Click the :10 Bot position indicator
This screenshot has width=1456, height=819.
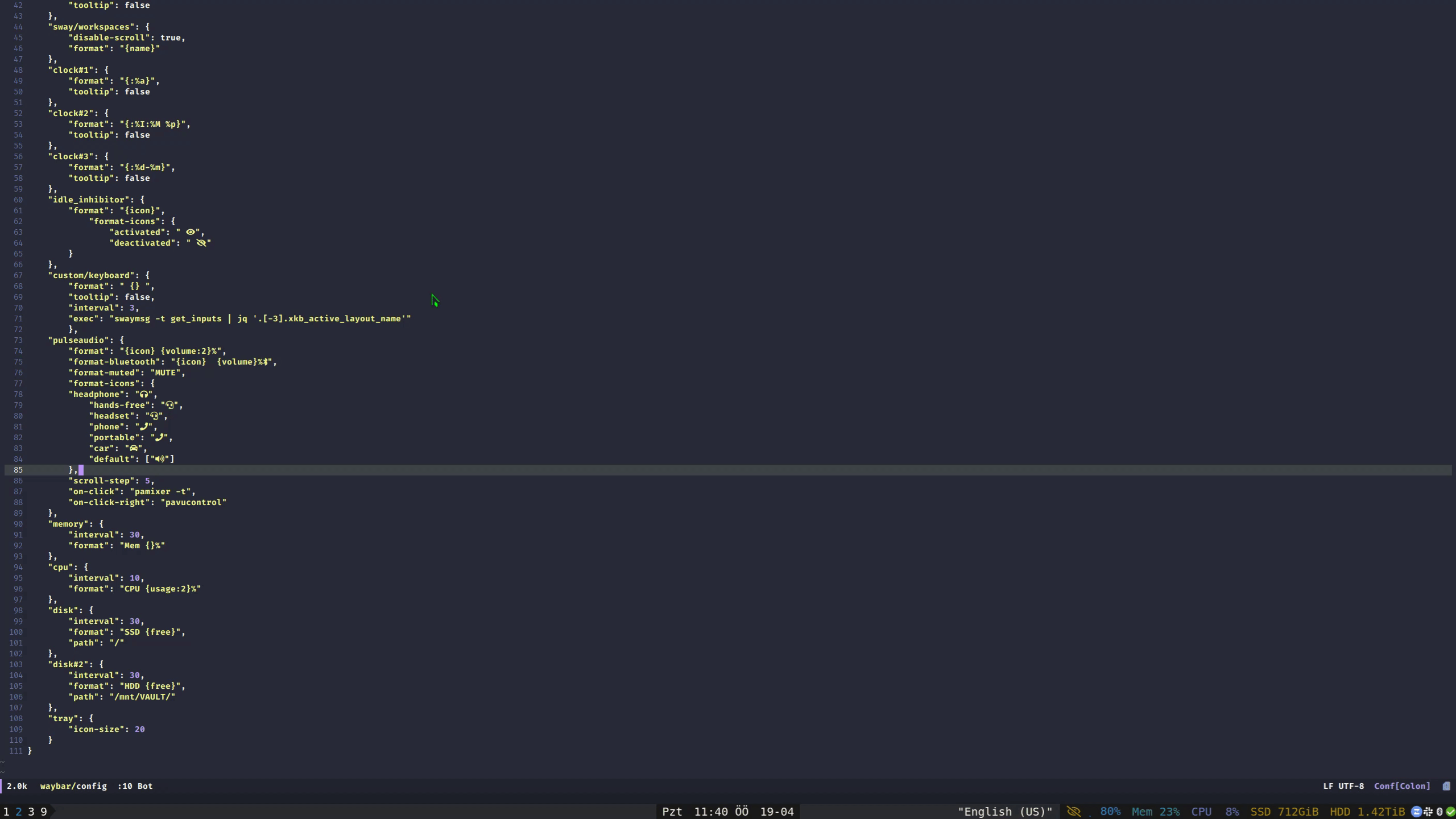[135, 786]
